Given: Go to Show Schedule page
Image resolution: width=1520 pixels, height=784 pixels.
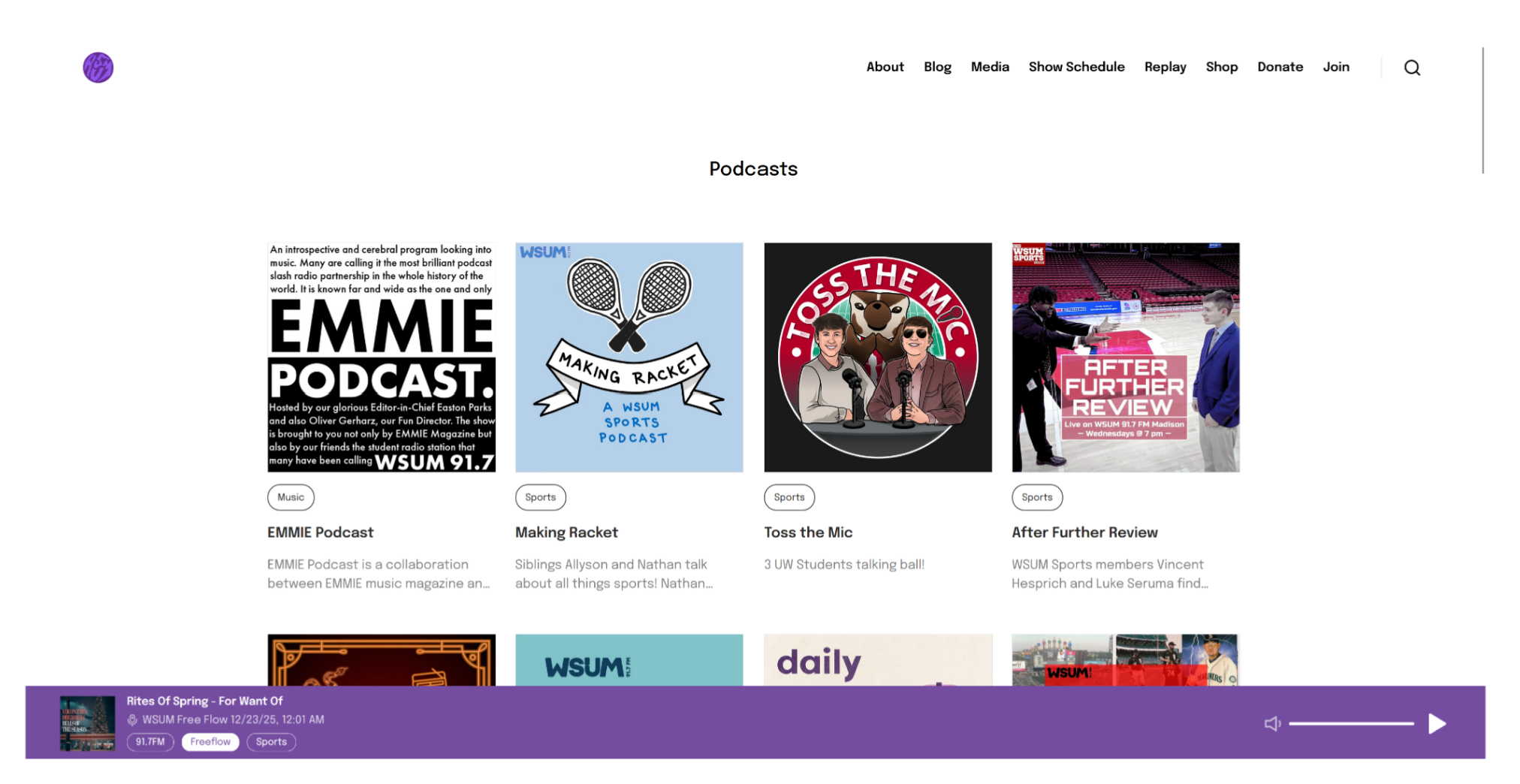Looking at the screenshot, I should tap(1076, 67).
